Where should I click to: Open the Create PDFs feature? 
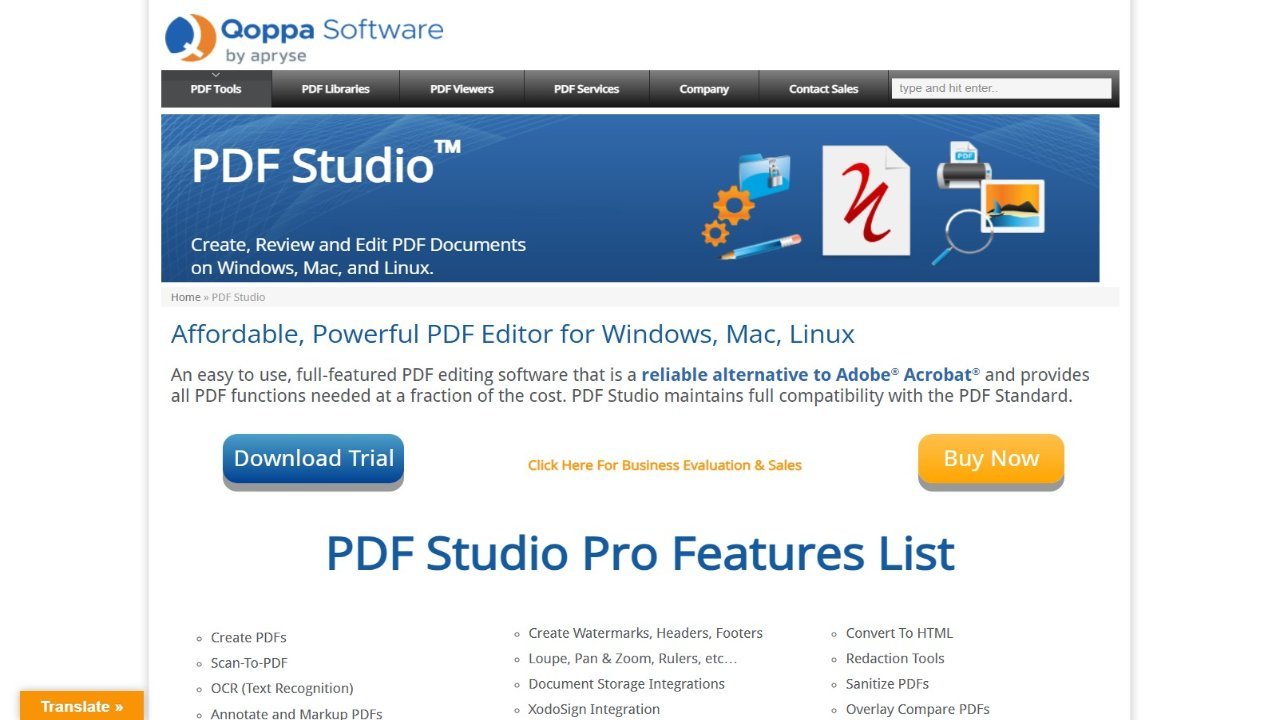[x=249, y=637]
